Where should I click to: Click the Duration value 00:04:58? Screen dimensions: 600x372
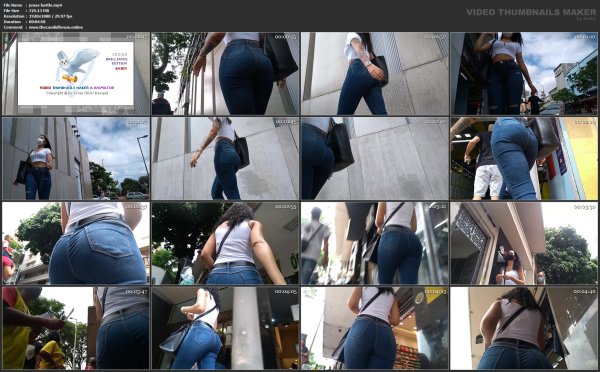[37, 22]
